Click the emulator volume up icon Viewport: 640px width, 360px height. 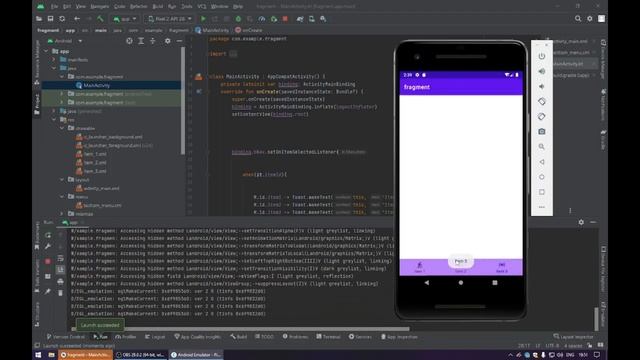[542, 71]
